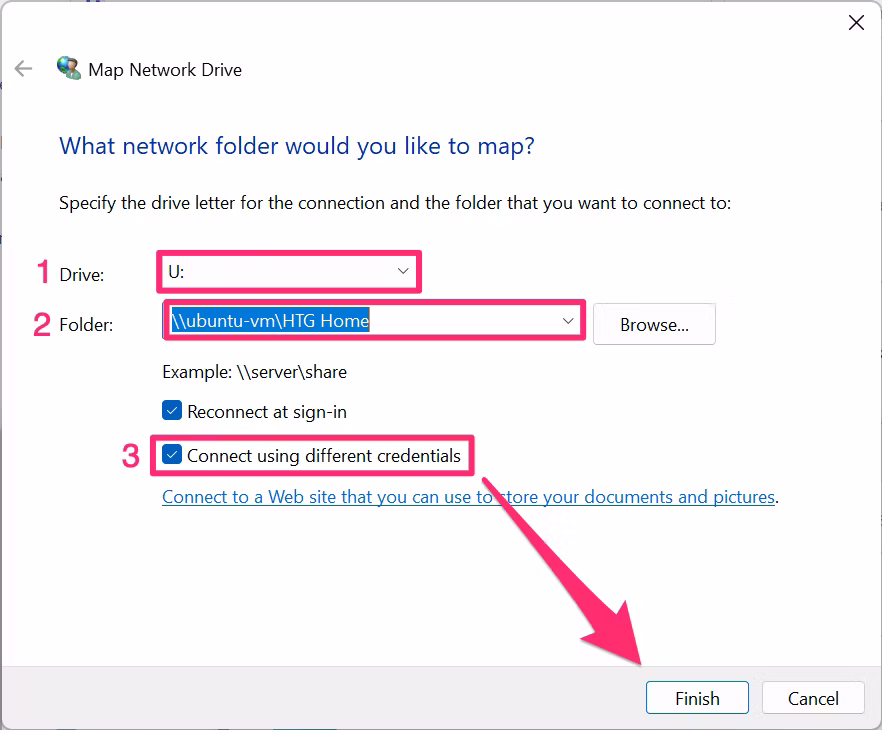
Task: Click the back arrow in the title bar
Action: (23, 69)
